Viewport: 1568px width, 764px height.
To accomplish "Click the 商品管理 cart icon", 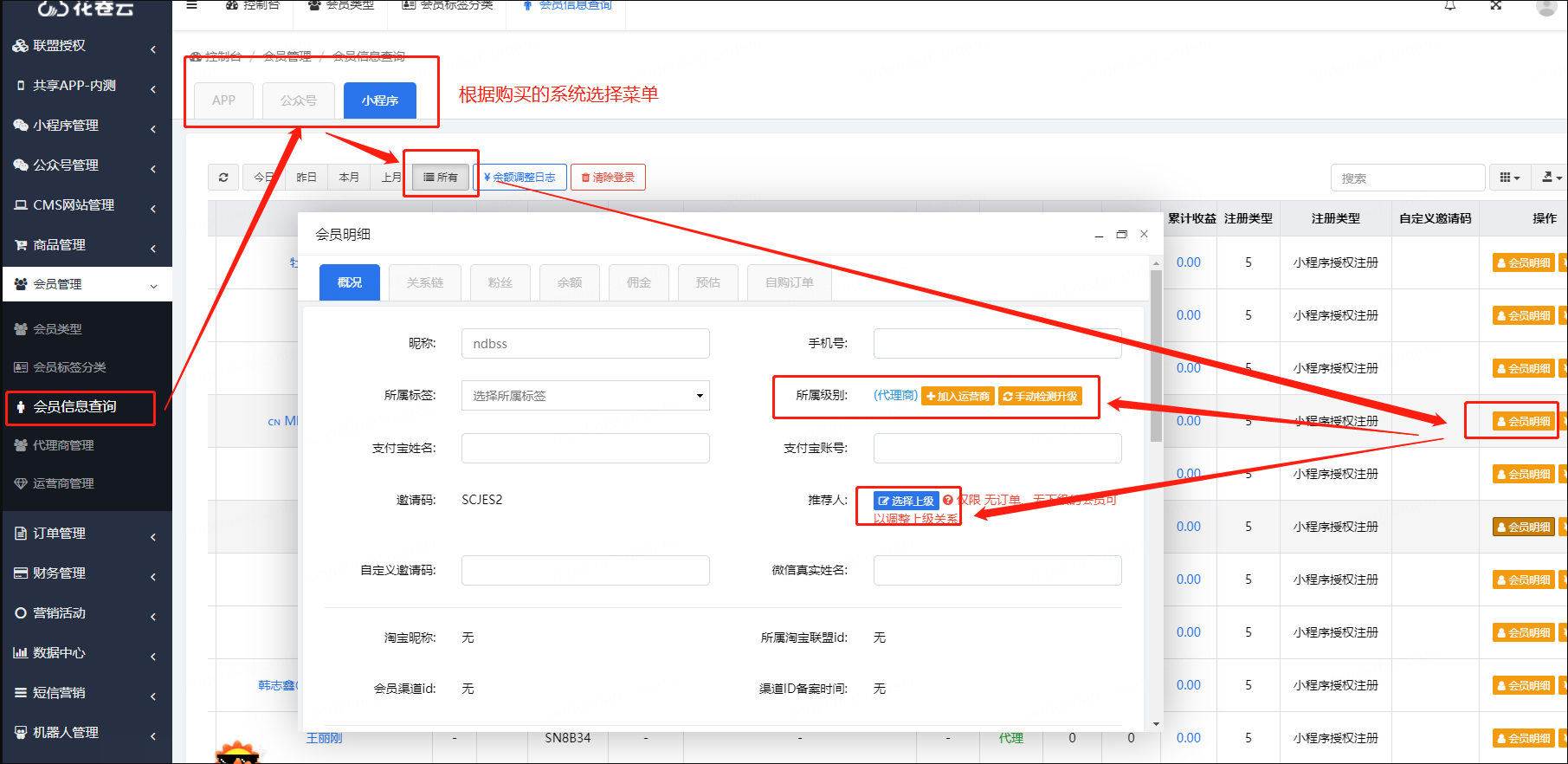I will pyautogui.click(x=21, y=245).
